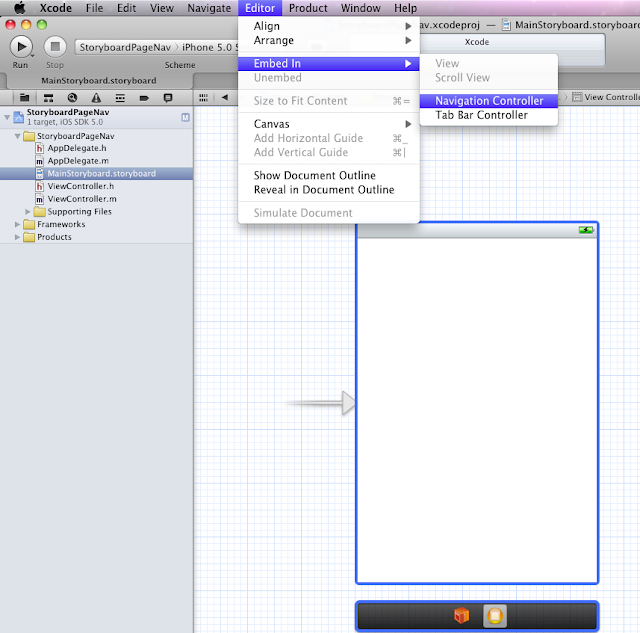Click the related files grid icon
This screenshot has height=633, width=640.
coord(203,98)
